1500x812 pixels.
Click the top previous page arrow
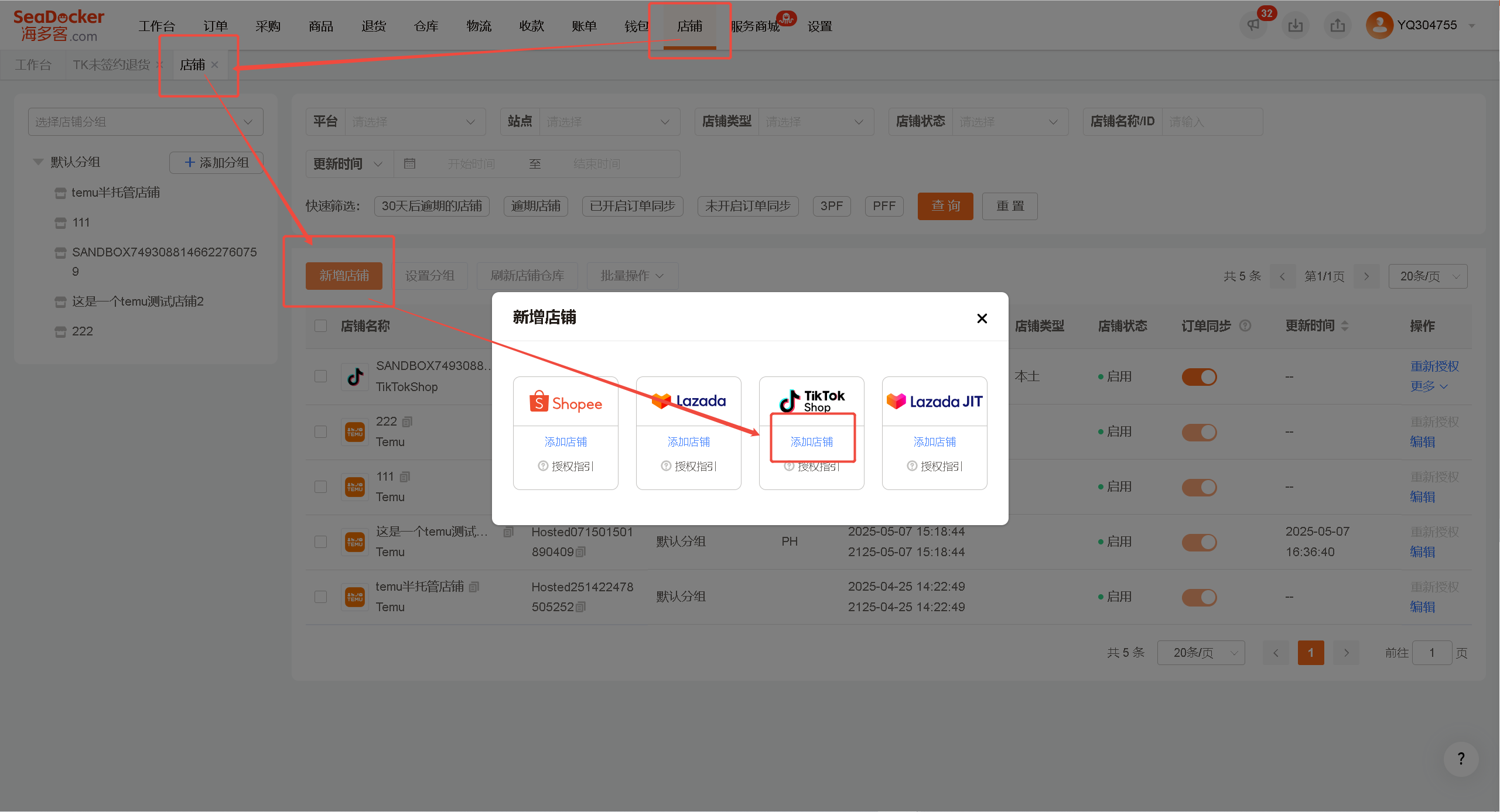pyautogui.click(x=1282, y=276)
